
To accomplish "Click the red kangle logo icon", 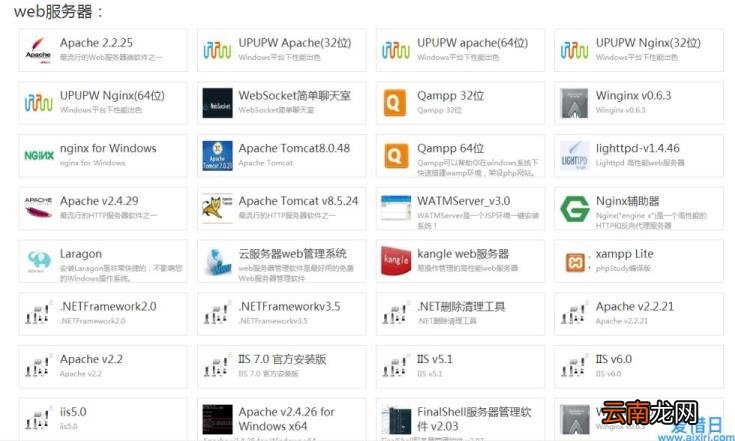I will click(396, 261).
